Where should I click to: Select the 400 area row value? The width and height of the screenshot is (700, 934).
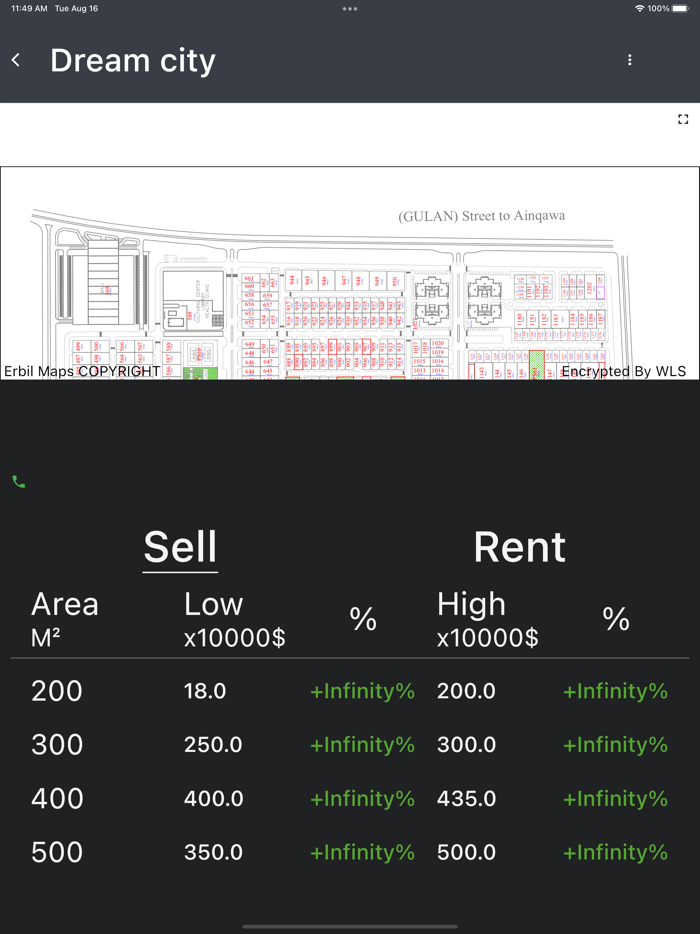[57, 798]
